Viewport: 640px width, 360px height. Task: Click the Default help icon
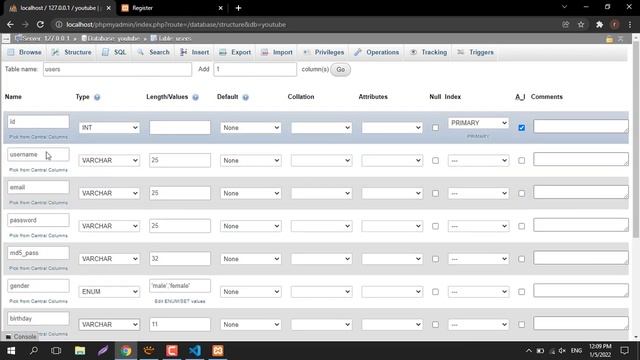click(245, 97)
